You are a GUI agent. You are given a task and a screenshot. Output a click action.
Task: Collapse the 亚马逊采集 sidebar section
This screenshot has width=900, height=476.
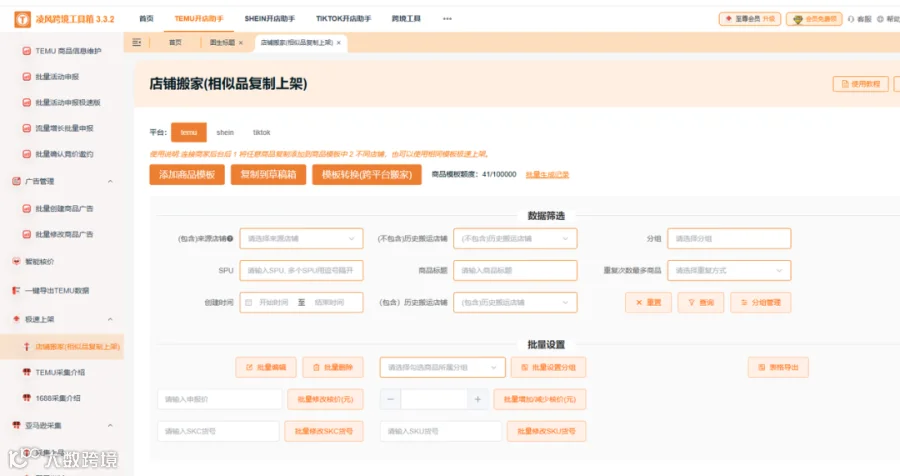(x=110, y=425)
